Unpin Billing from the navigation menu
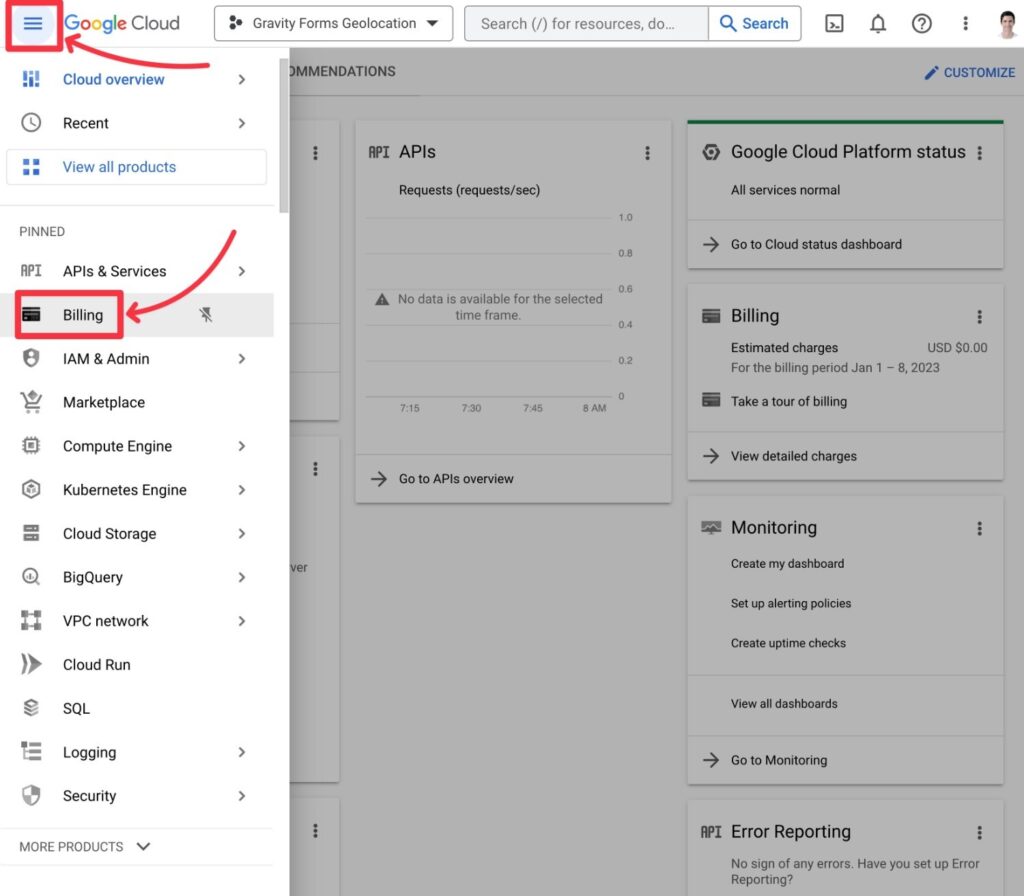 [x=205, y=314]
